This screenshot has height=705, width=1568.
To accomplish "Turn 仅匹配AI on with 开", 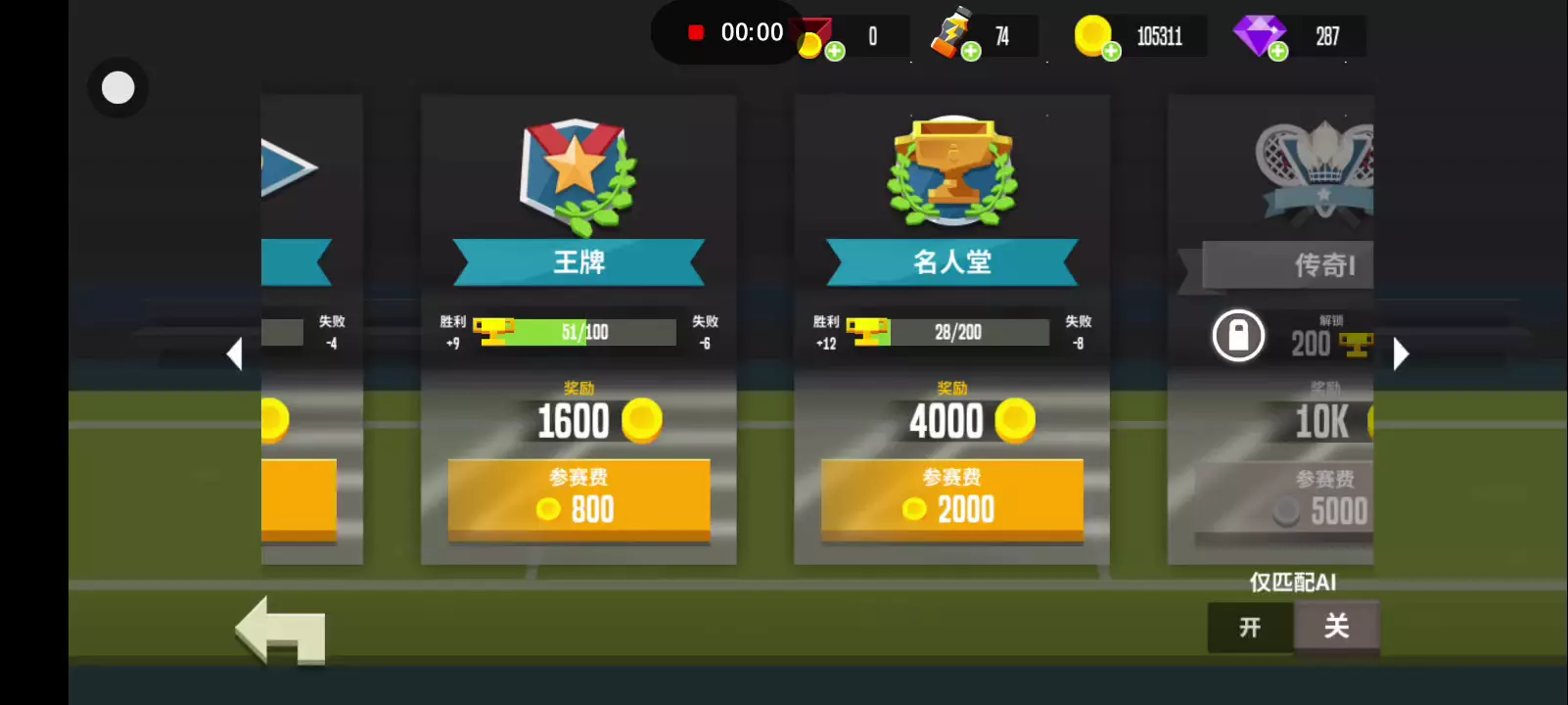I will [1250, 627].
